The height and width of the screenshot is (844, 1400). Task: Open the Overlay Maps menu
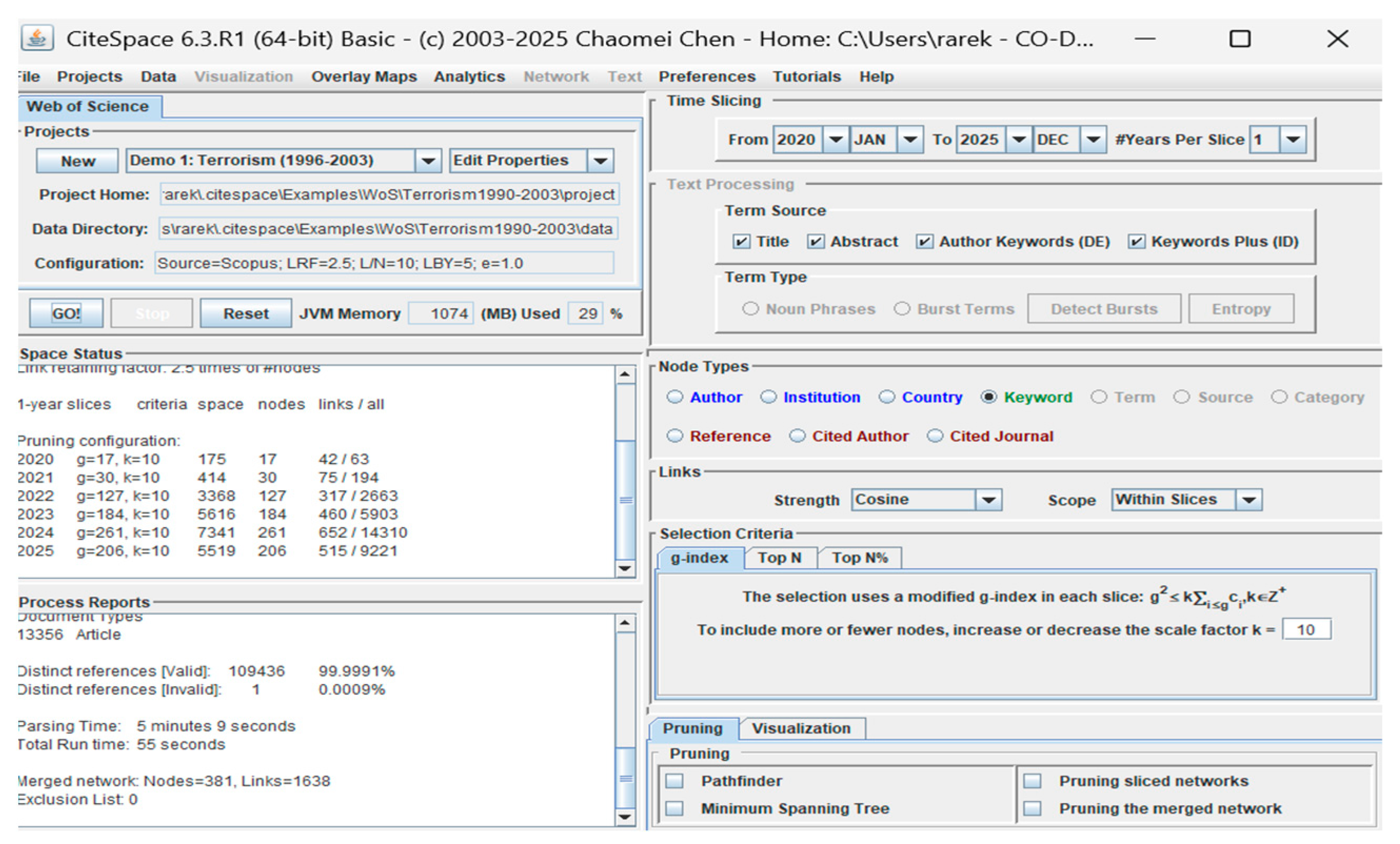(364, 77)
